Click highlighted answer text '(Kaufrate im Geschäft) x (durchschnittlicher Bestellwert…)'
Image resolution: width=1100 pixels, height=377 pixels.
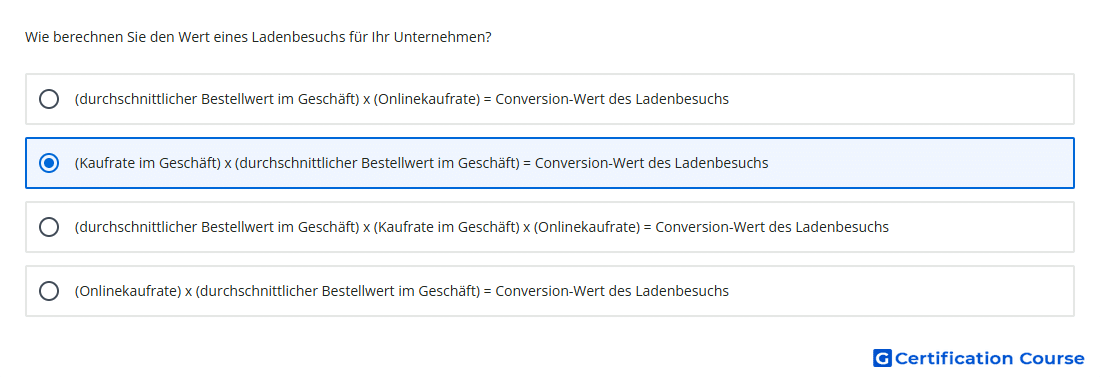tap(421, 163)
